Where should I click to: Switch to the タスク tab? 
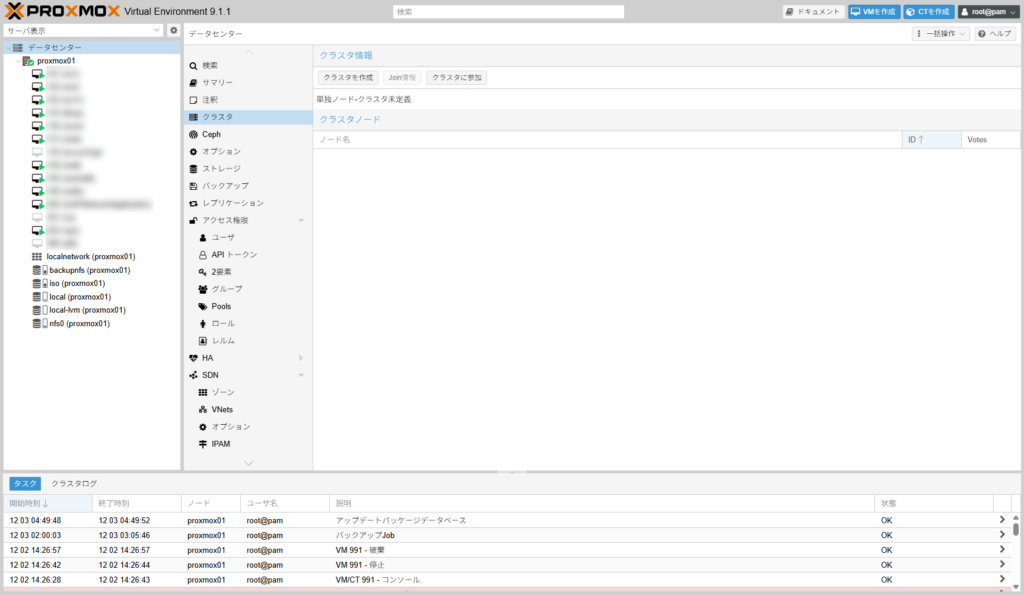[25, 483]
